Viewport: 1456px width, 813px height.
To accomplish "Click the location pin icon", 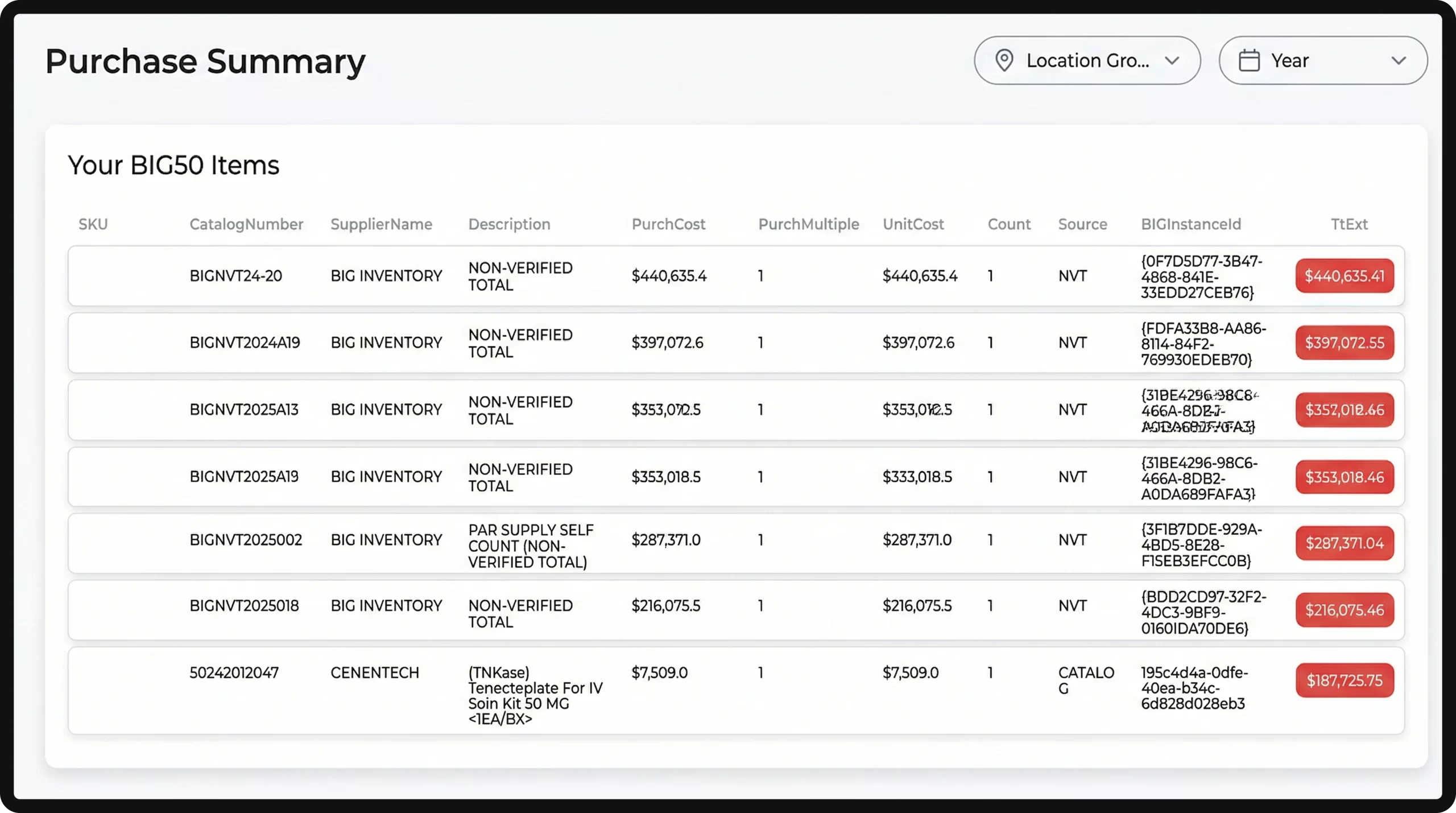I will 1004,60.
